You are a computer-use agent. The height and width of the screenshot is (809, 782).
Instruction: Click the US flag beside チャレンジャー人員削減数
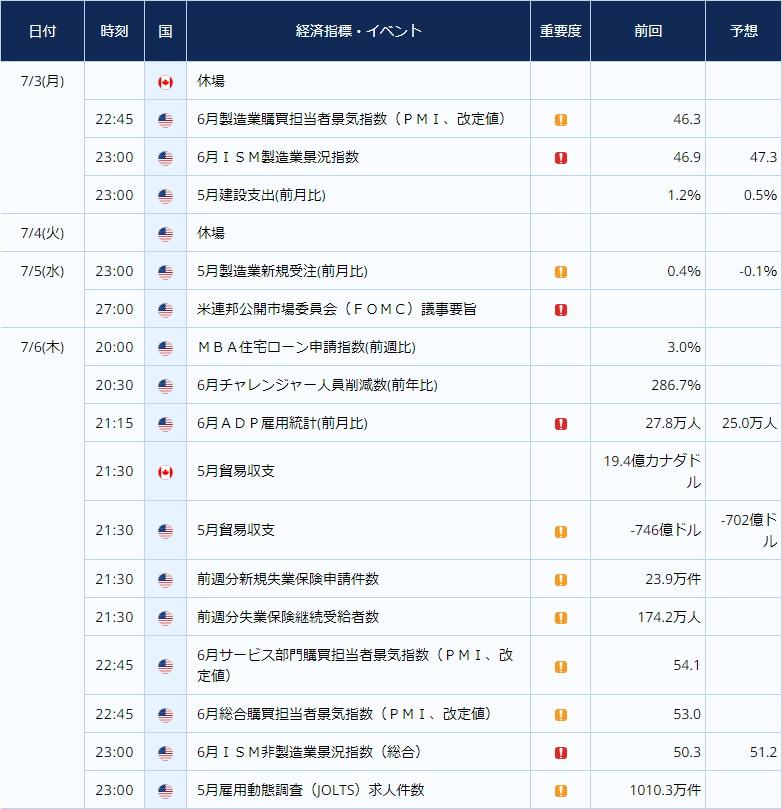point(165,386)
